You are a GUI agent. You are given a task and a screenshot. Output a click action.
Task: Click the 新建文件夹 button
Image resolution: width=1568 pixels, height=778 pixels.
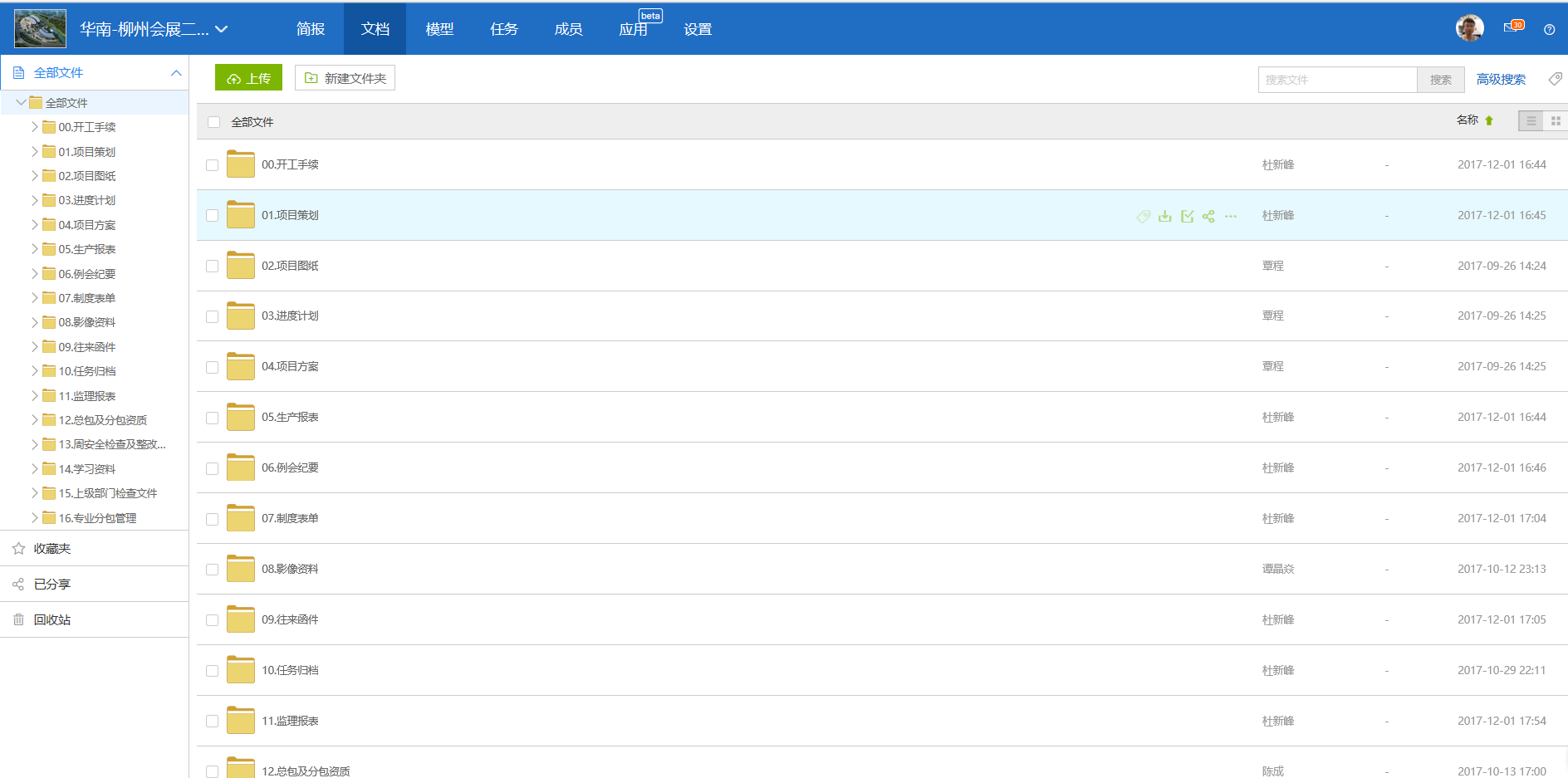pyautogui.click(x=345, y=78)
